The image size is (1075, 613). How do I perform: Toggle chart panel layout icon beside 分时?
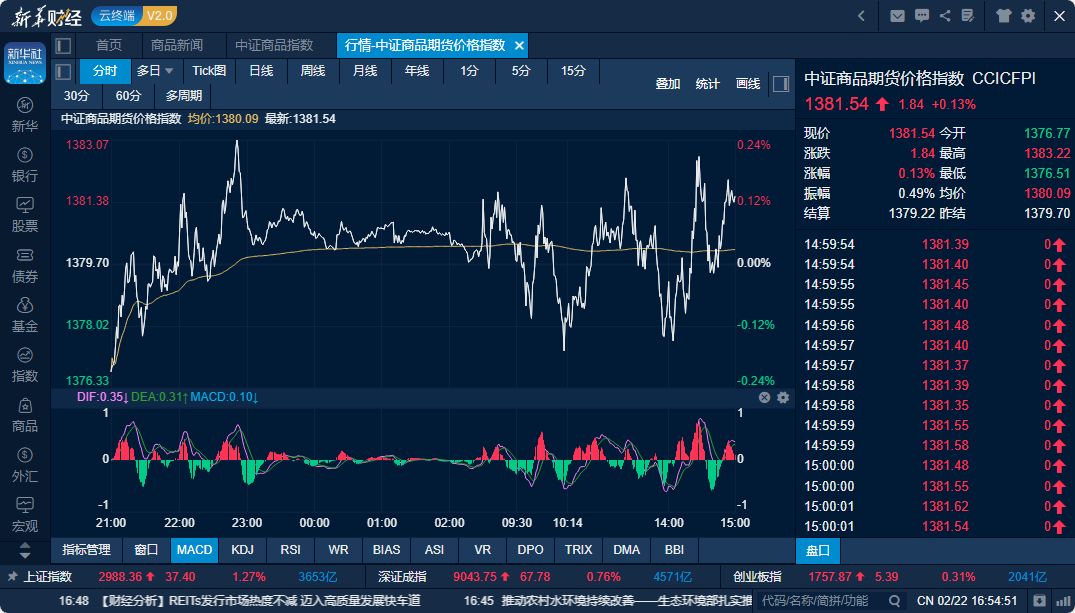pos(63,71)
